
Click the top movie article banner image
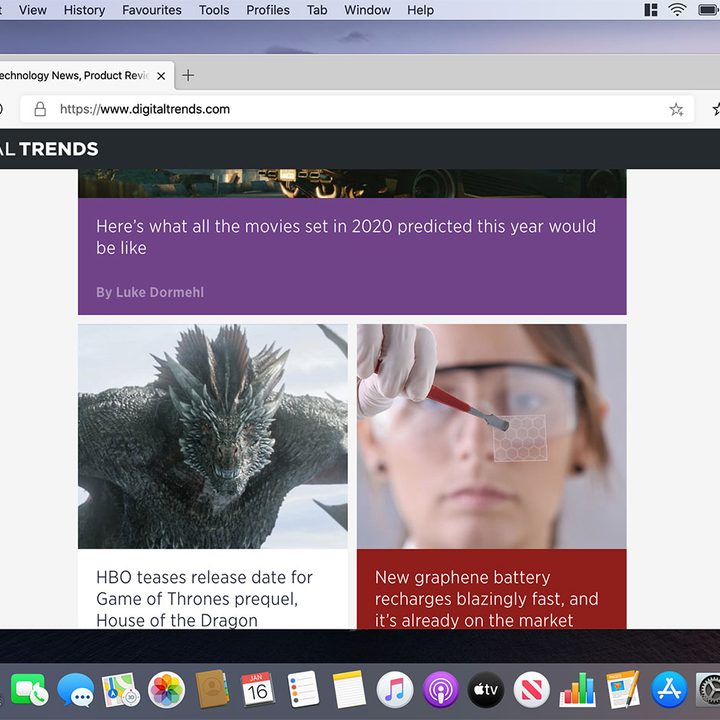tap(352, 184)
